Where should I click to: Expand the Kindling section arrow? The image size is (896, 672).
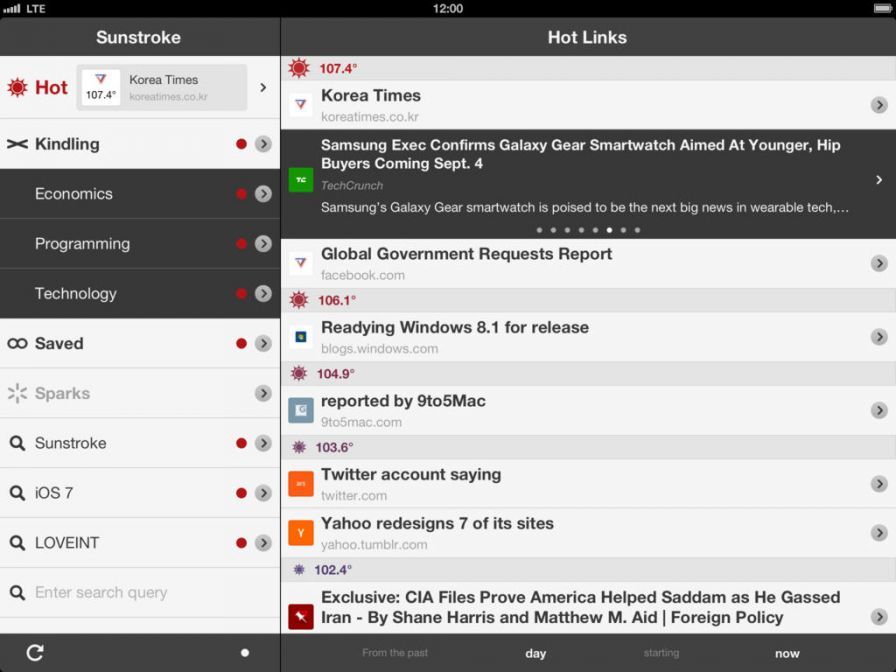coord(263,144)
